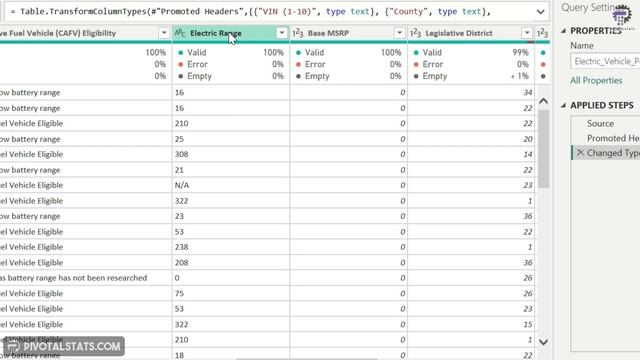Open the All Properties link
This screenshot has height=360, width=640.
click(596, 80)
